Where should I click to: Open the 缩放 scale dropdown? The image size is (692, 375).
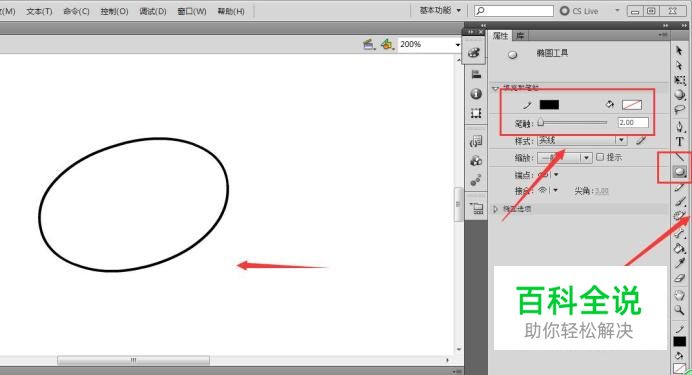(x=564, y=158)
